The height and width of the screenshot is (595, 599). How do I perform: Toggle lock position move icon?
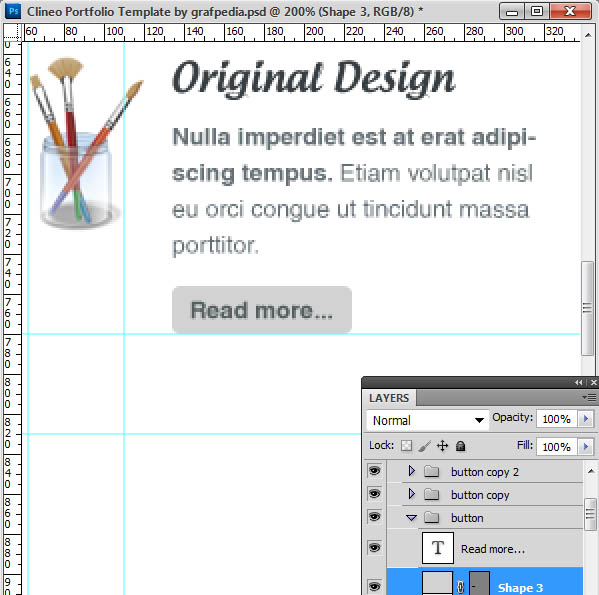442,446
